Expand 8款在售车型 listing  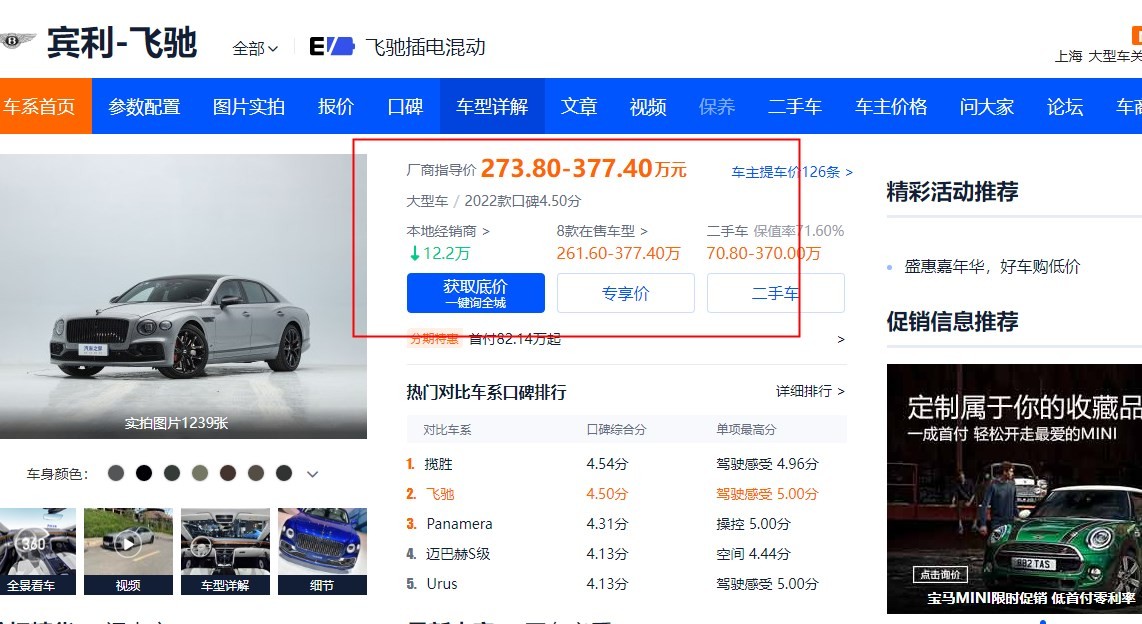coord(602,231)
